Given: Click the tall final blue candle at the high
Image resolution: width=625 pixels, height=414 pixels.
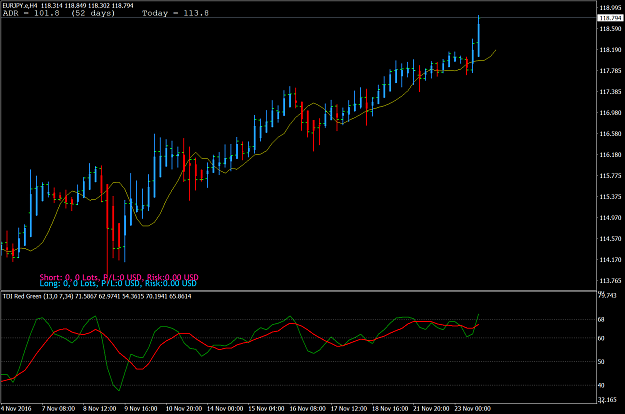Looking at the screenshot, I should (478, 37).
